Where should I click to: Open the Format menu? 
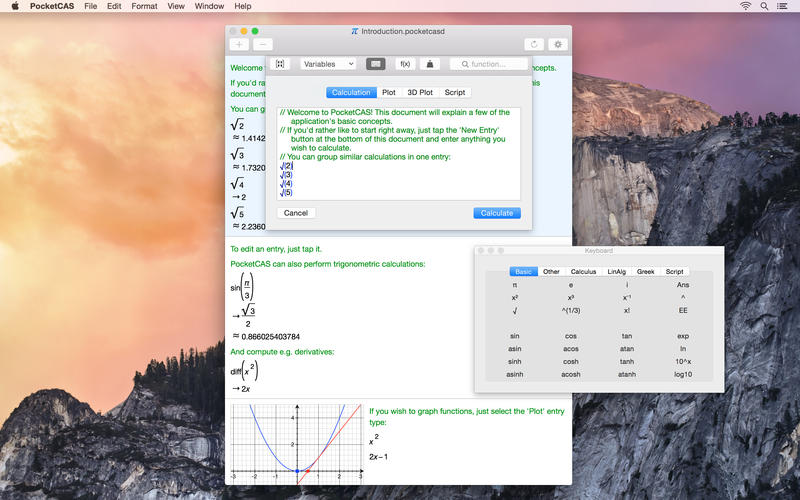click(x=144, y=6)
